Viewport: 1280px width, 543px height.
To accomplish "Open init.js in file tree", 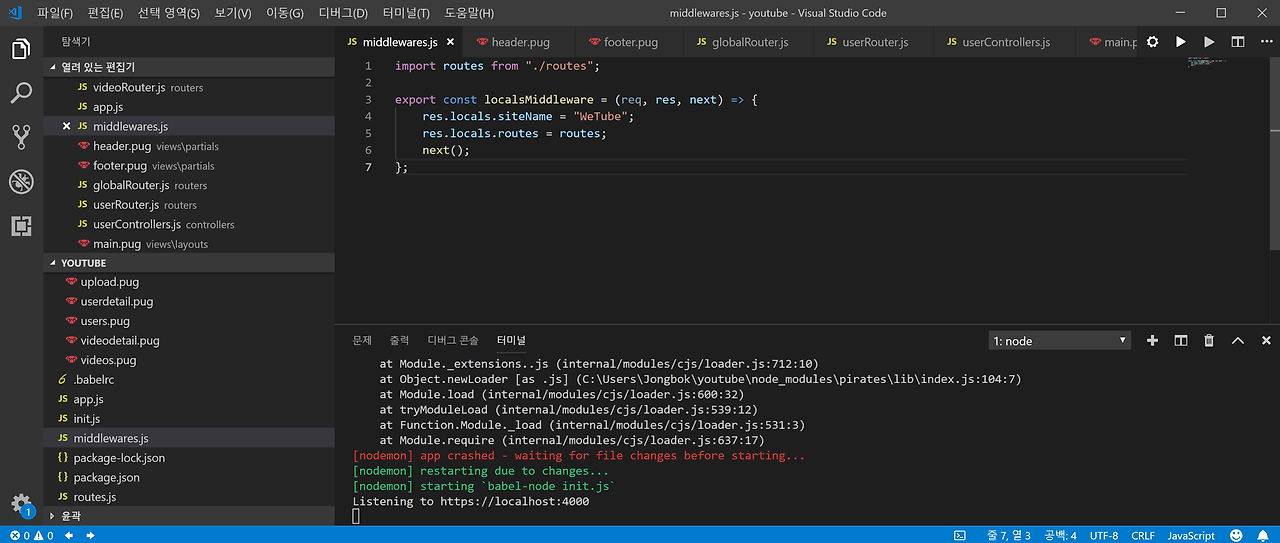I will (x=189, y=418).
